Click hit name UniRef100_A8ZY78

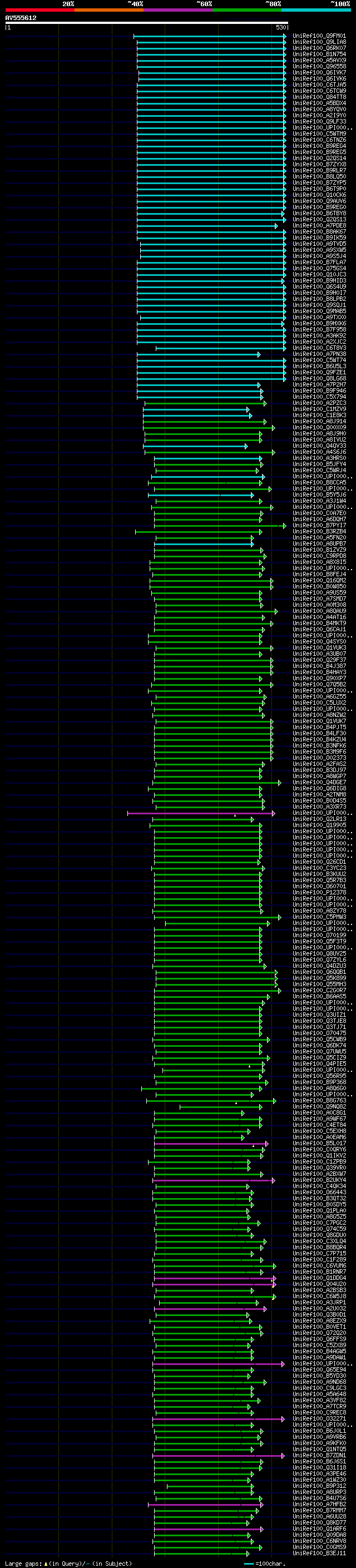click(x=319, y=911)
